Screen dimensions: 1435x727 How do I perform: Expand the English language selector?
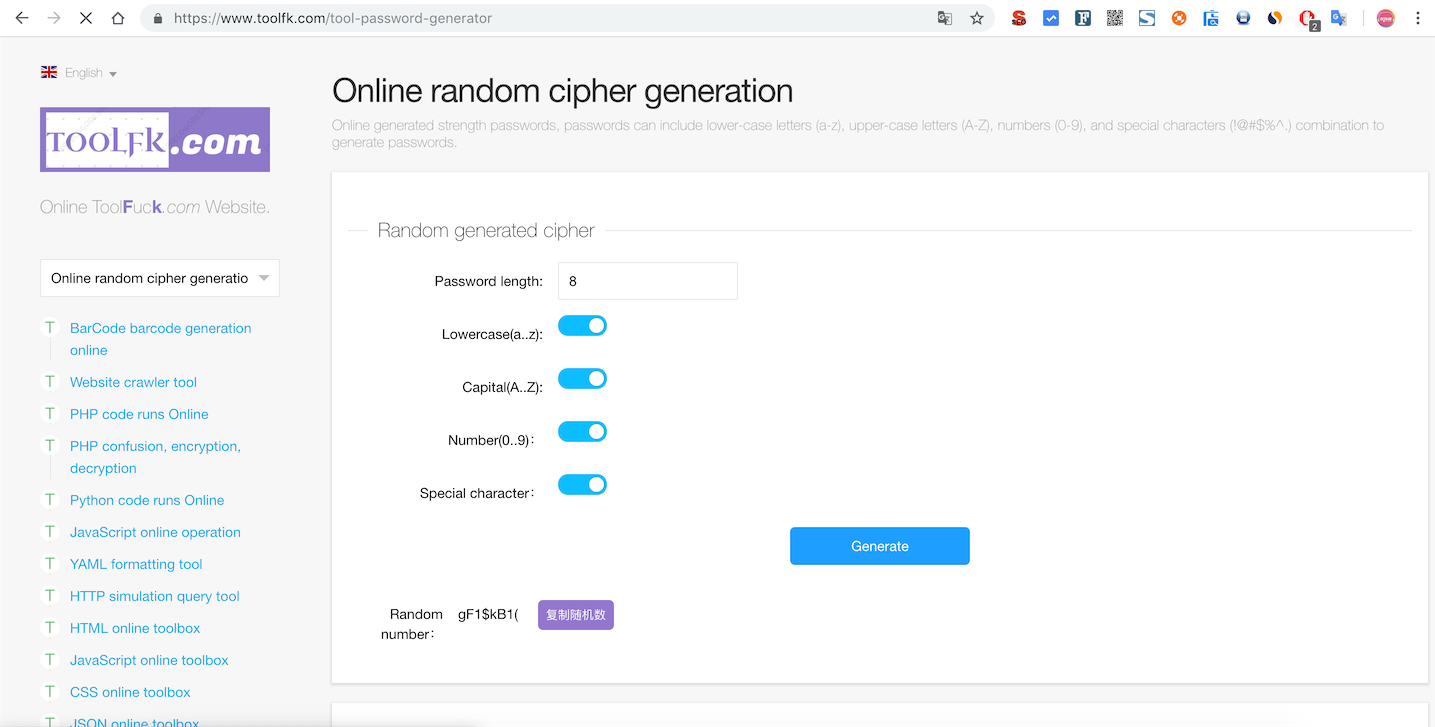click(79, 72)
